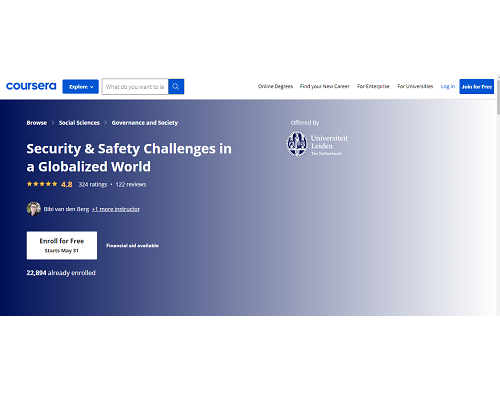Click the 122 reviews text
This screenshot has height=400, width=500.
(x=131, y=184)
